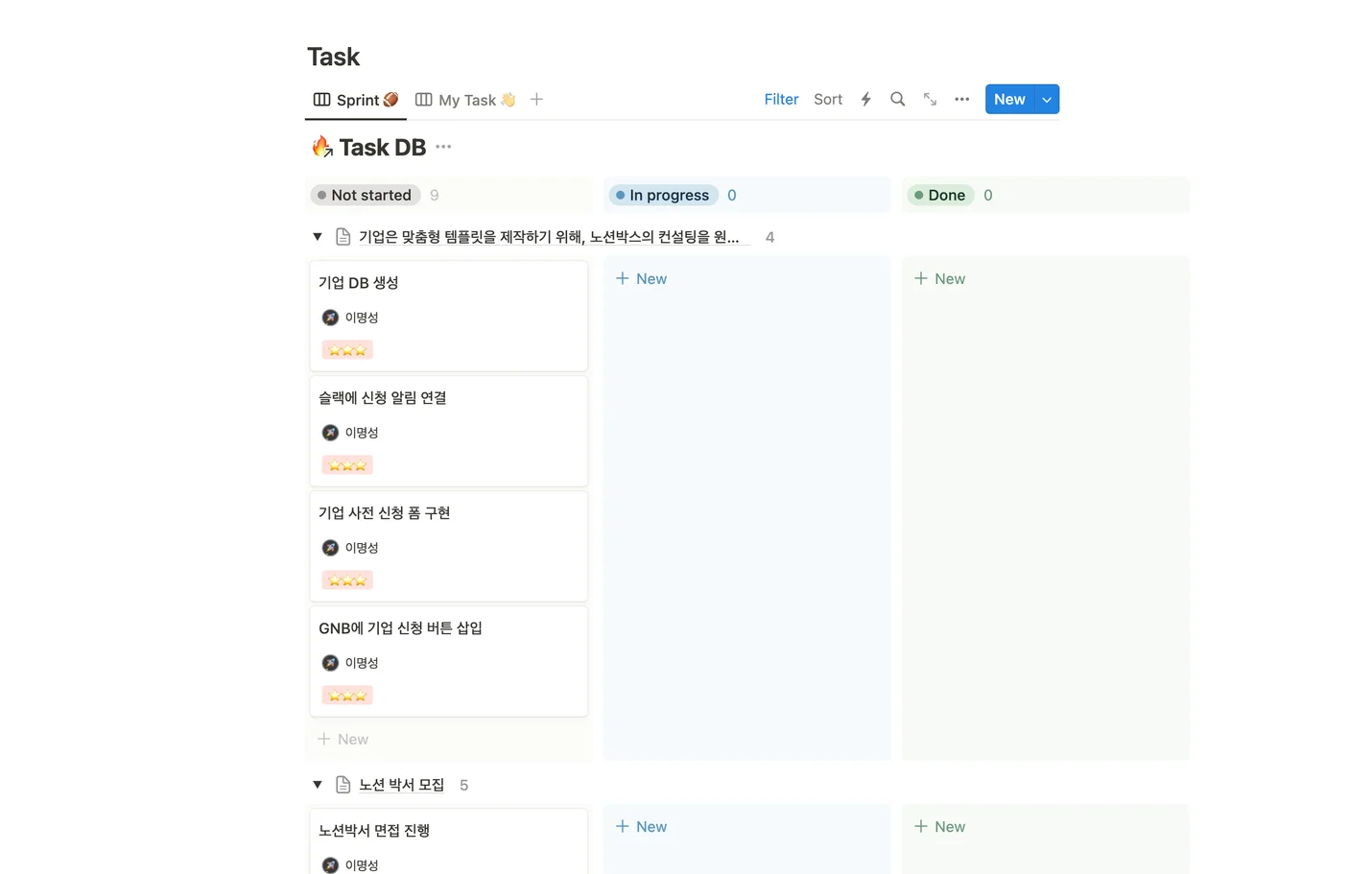
Task: Open the 슬랙에 신청 알림 연결 card
Action: pyautogui.click(x=448, y=431)
